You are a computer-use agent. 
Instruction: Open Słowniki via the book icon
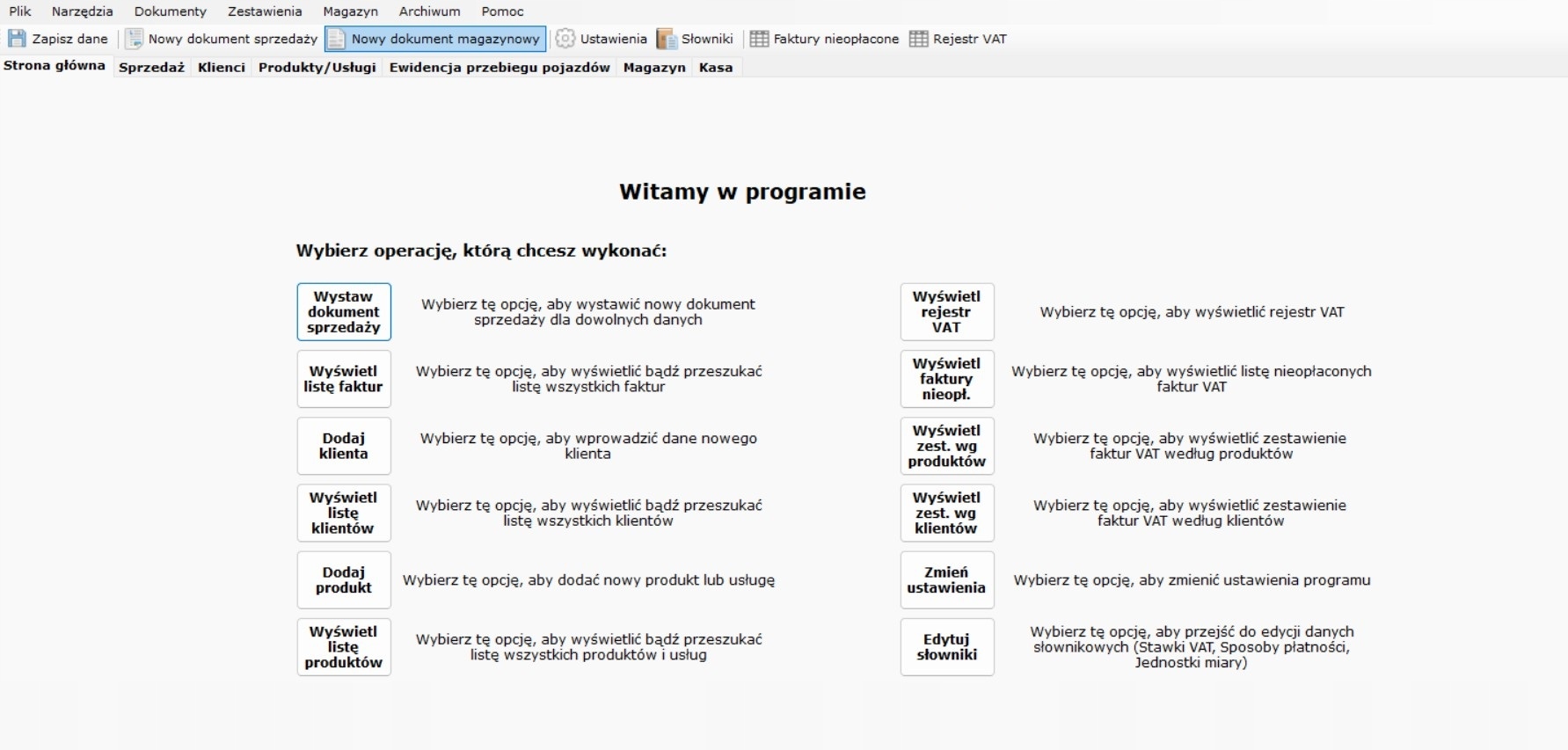coord(667,39)
